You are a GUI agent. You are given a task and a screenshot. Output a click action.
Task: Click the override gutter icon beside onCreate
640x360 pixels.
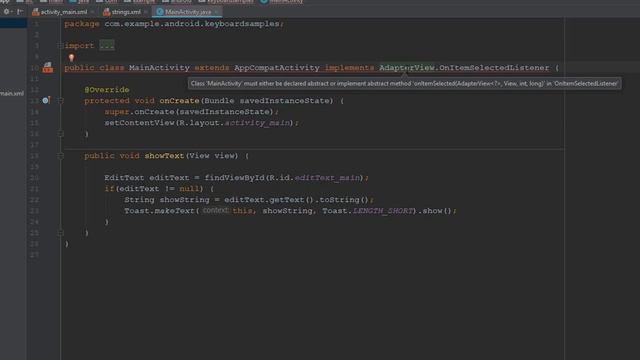[46, 100]
